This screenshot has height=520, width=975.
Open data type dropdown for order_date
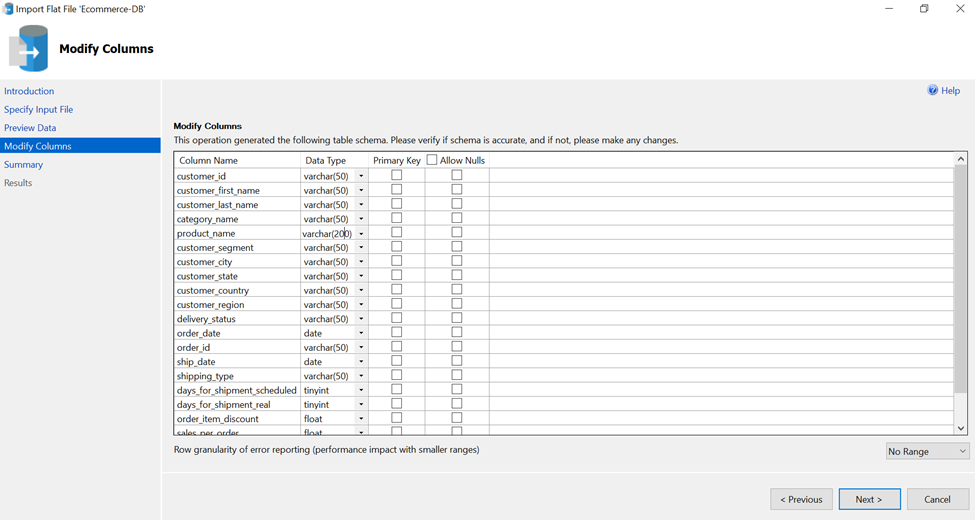(361, 333)
